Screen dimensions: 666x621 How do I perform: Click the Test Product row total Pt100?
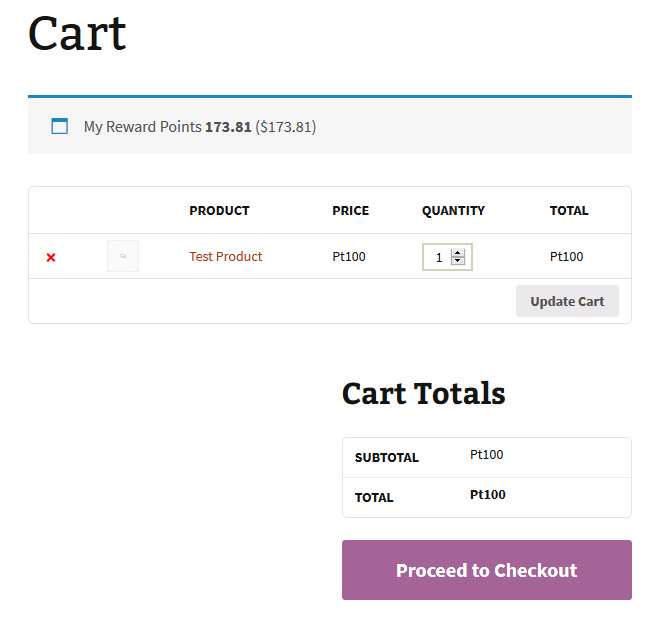click(x=566, y=256)
